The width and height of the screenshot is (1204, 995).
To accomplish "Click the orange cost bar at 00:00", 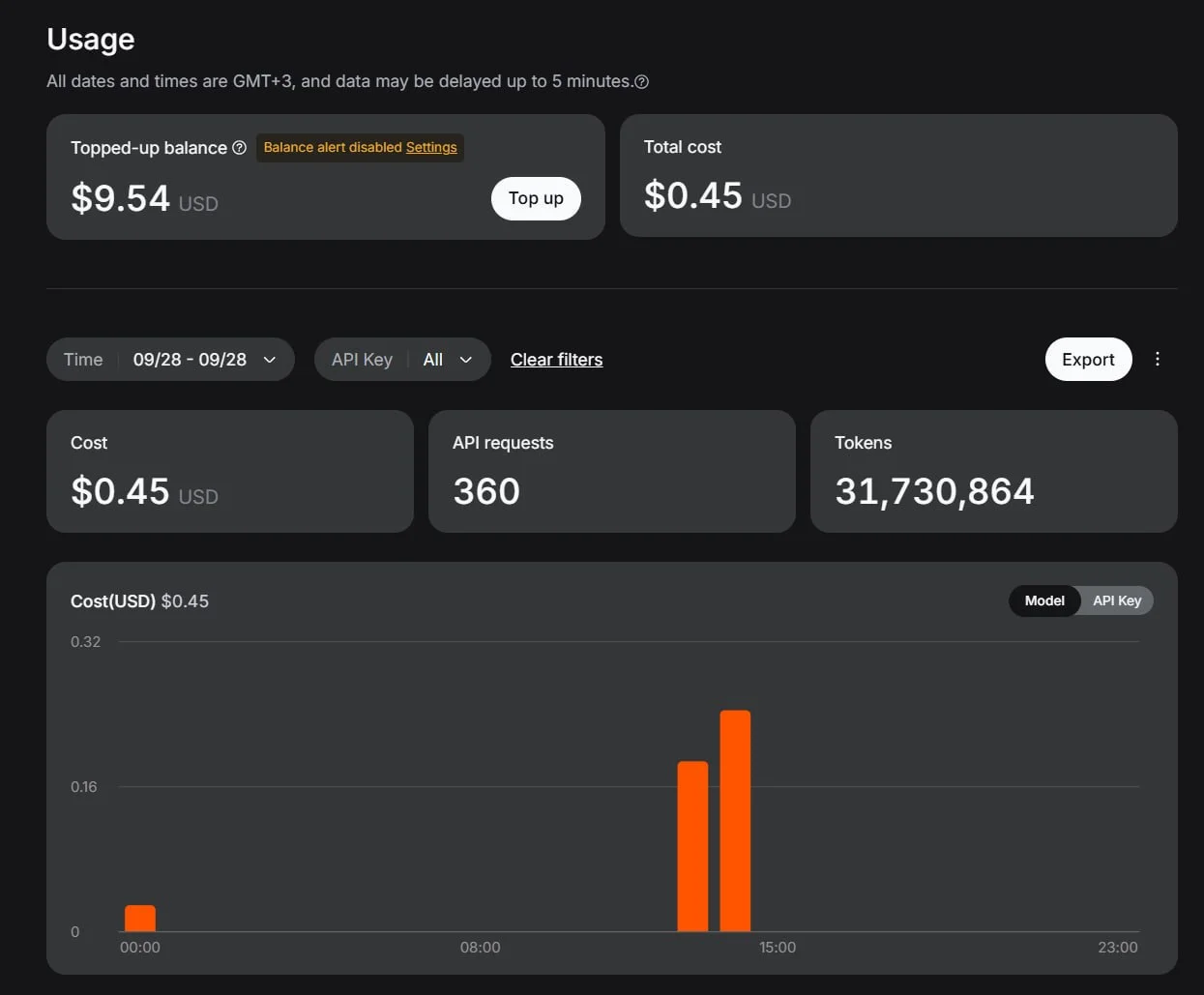I will coord(140,919).
